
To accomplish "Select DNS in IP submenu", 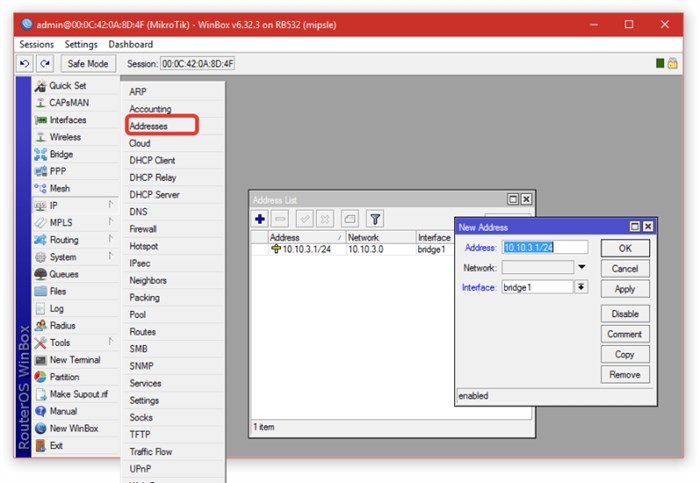I will (174, 212).
